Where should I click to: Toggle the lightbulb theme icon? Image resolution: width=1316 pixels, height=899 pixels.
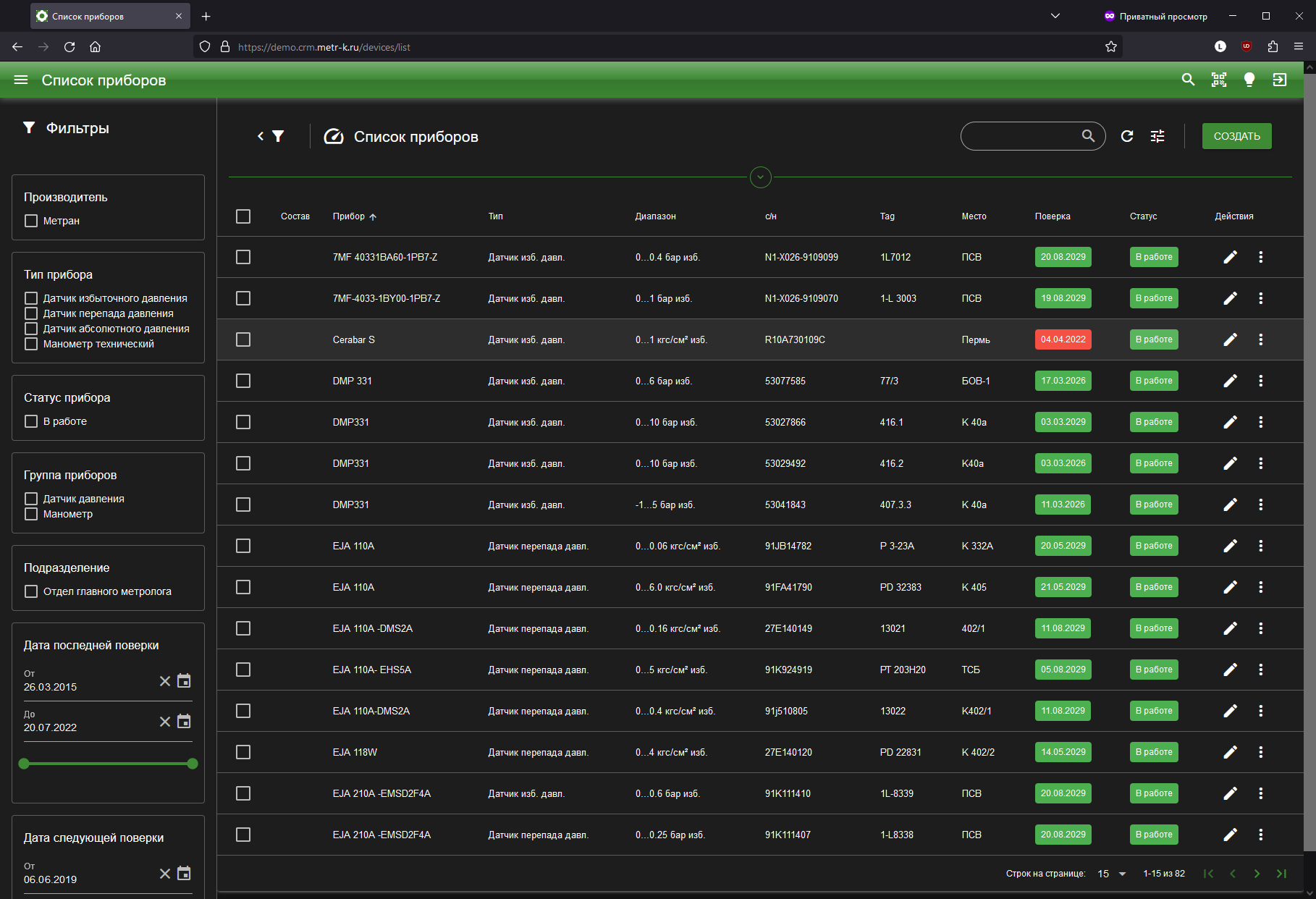pyautogui.click(x=1249, y=80)
